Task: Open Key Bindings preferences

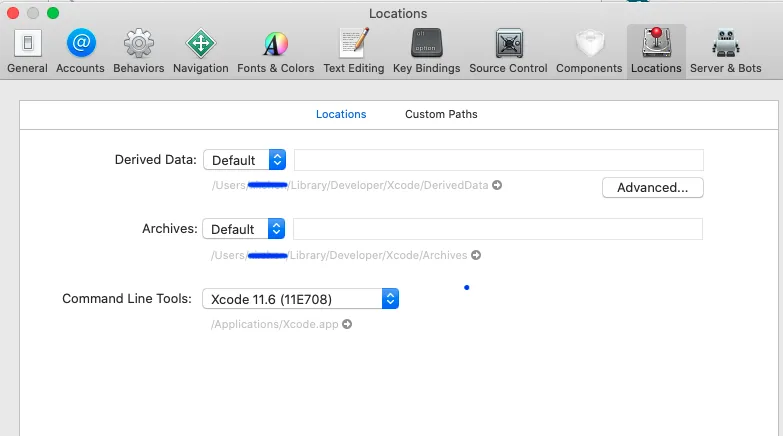Action: pyautogui.click(x=426, y=51)
